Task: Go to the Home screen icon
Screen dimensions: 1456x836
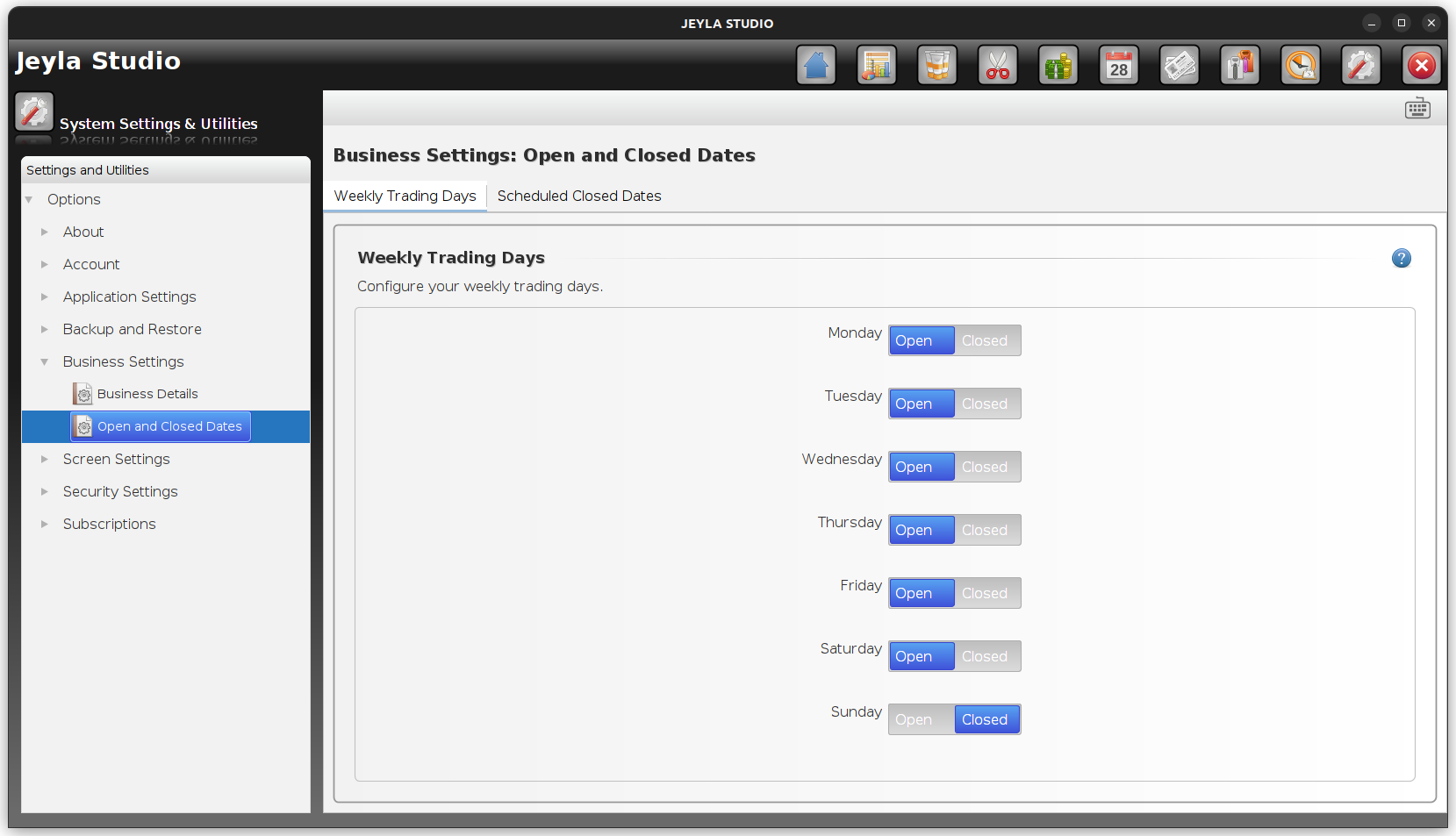Action: click(x=816, y=65)
